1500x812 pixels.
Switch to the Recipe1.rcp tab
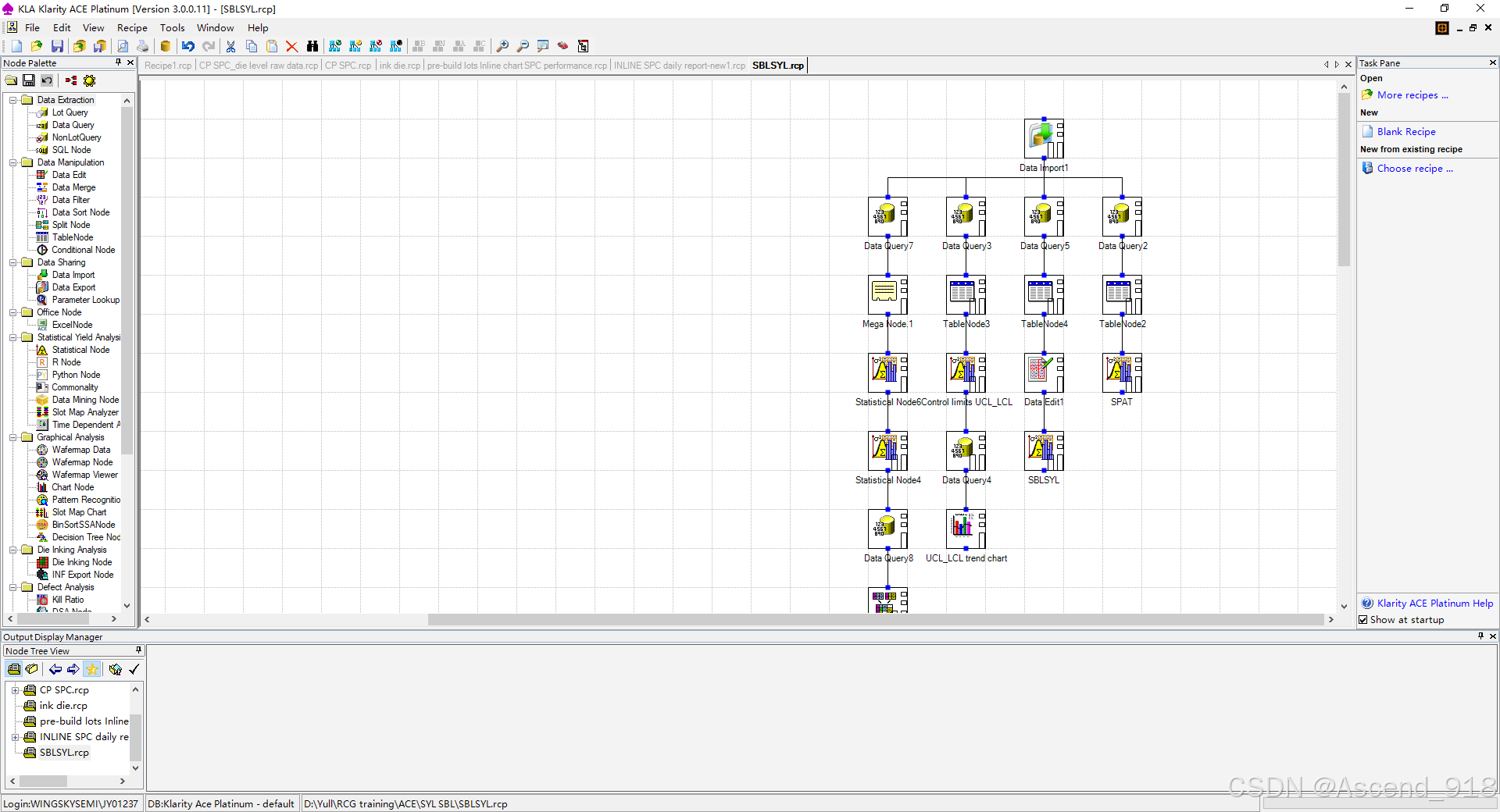pyautogui.click(x=168, y=66)
